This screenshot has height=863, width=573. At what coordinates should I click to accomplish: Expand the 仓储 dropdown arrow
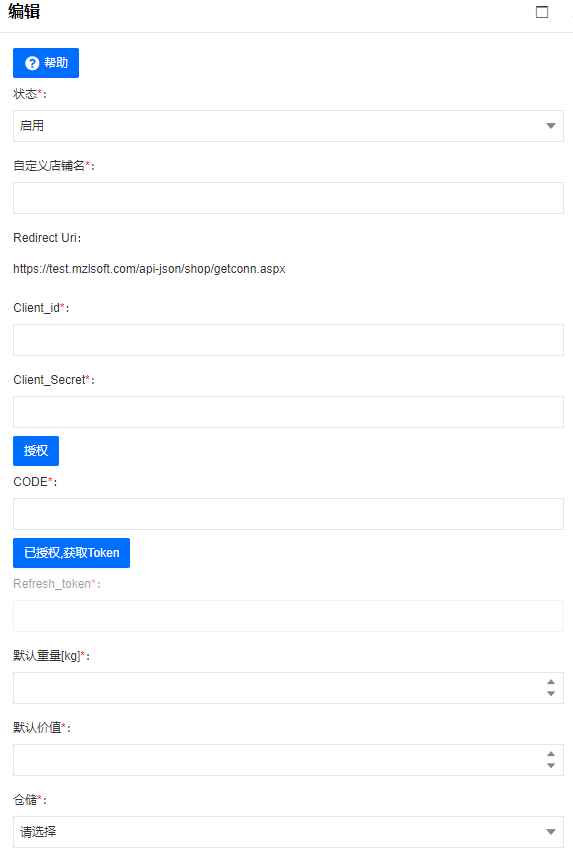pyautogui.click(x=550, y=832)
